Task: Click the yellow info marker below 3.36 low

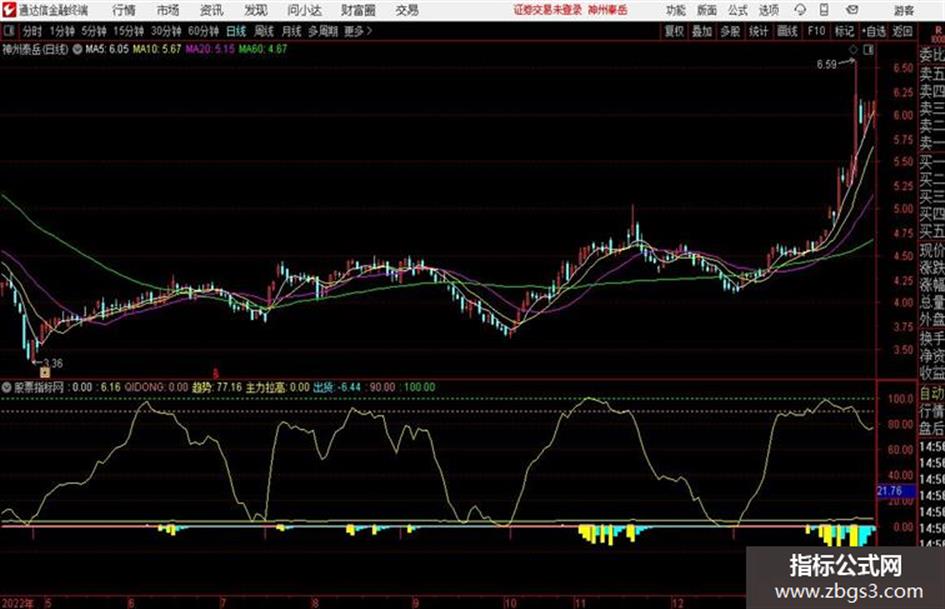Action: point(45,373)
